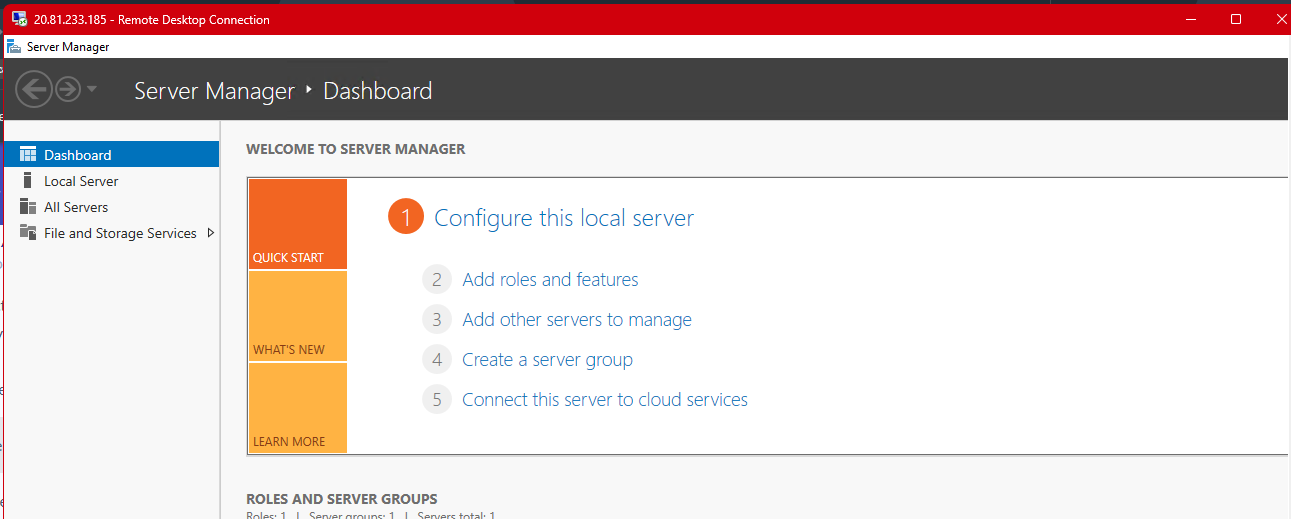Click the step 2 number circle
The width and height of the screenshot is (1291, 519).
(x=437, y=279)
